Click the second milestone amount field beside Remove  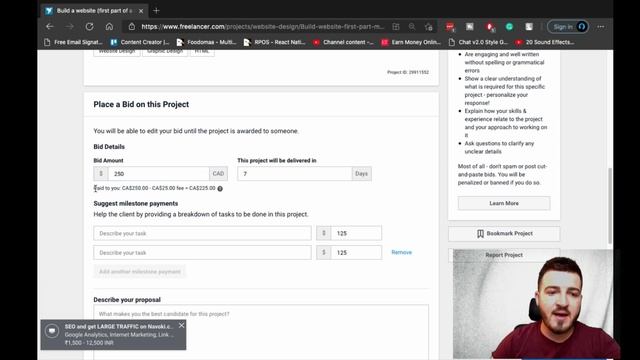coord(356,253)
